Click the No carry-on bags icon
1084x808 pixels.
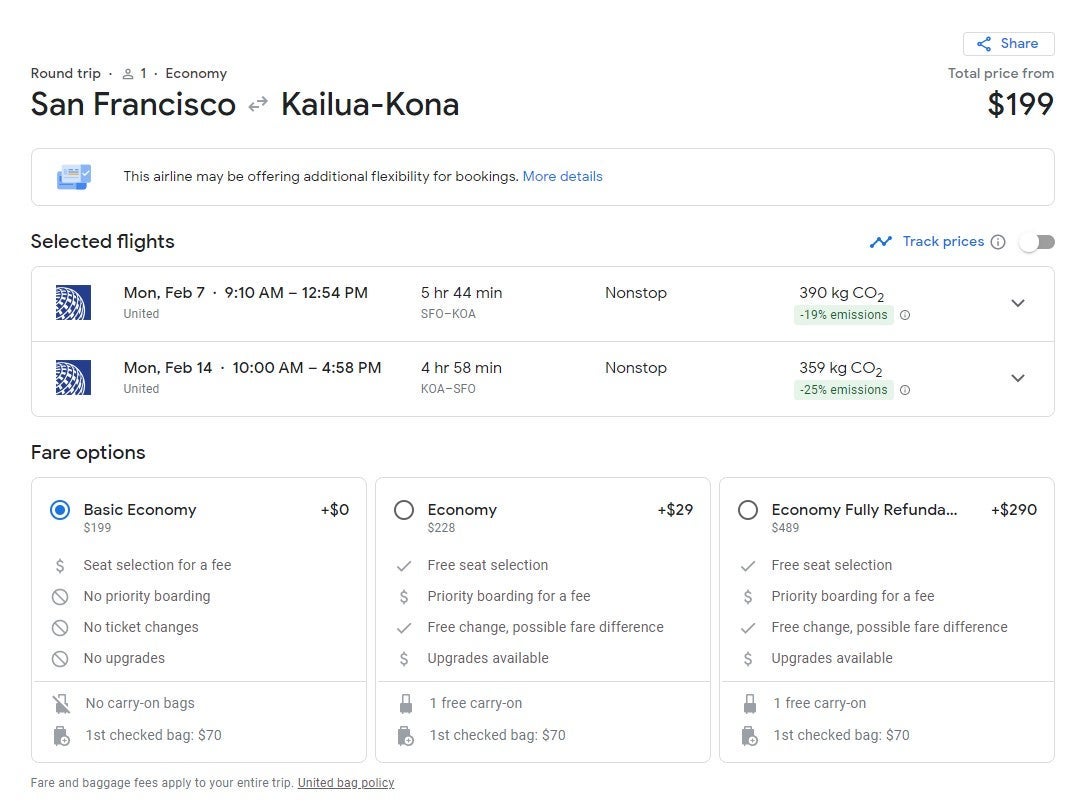pyautogui.click(x=61, y=704)
